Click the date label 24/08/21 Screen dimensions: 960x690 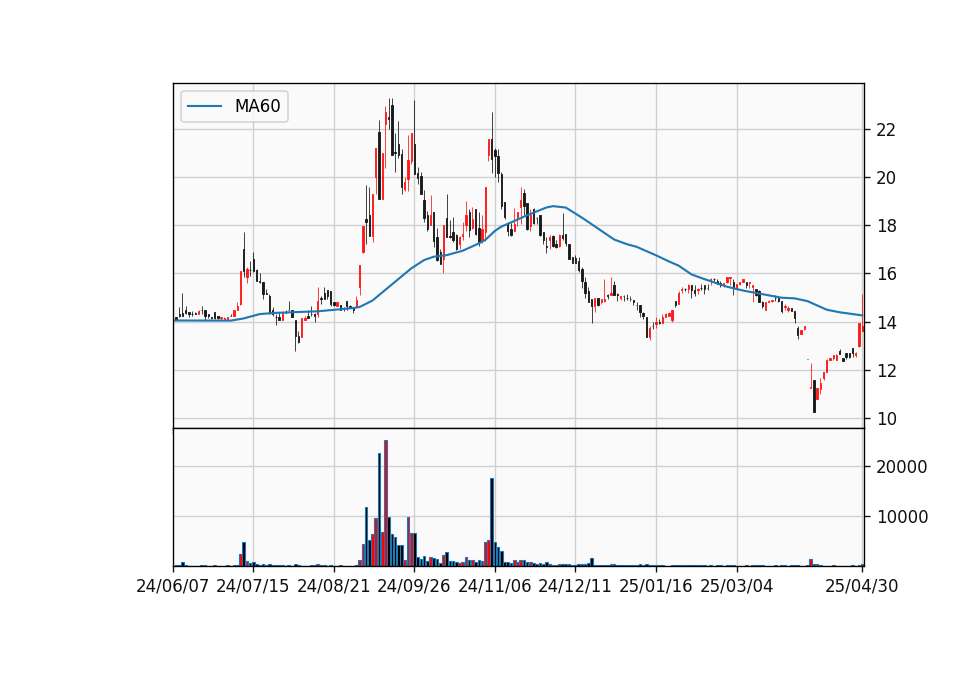coord(334,586)
